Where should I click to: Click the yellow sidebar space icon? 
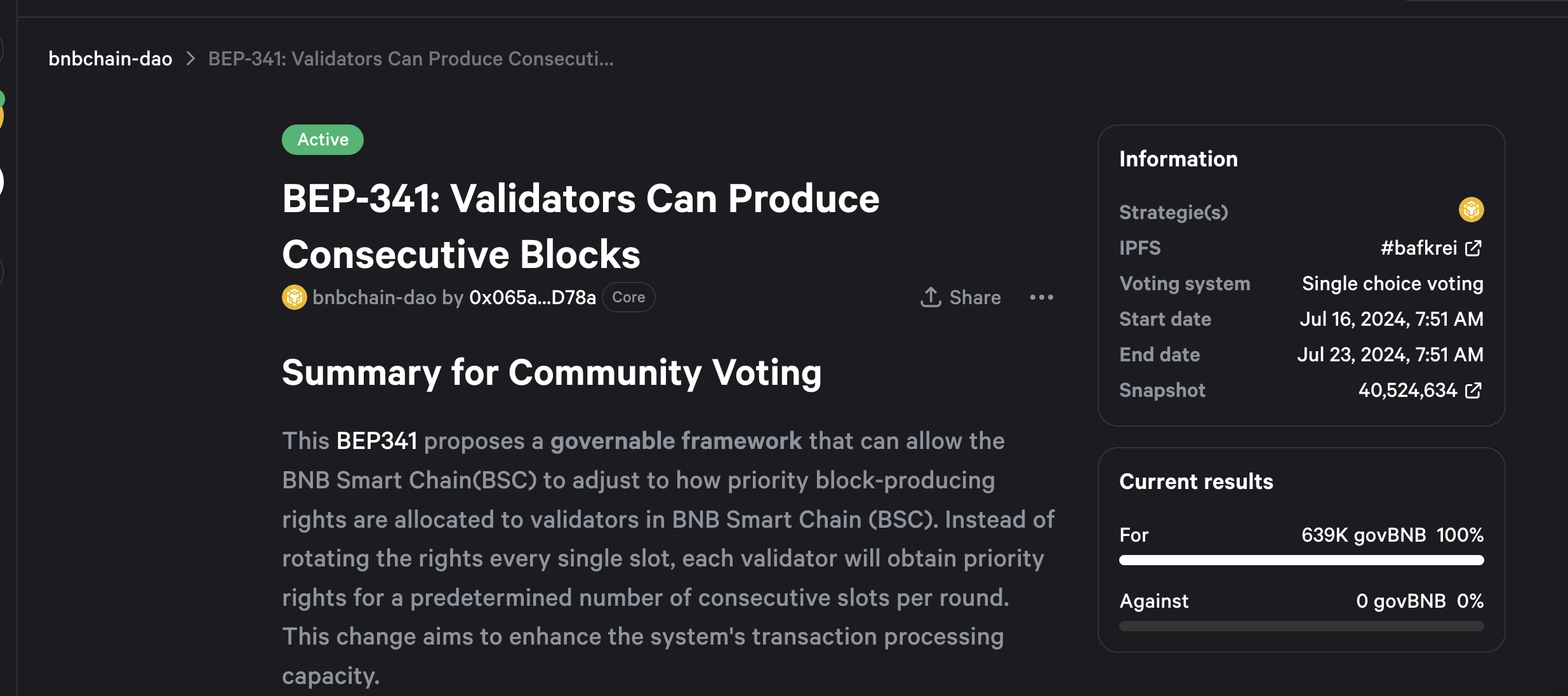(x=2, y=117)
